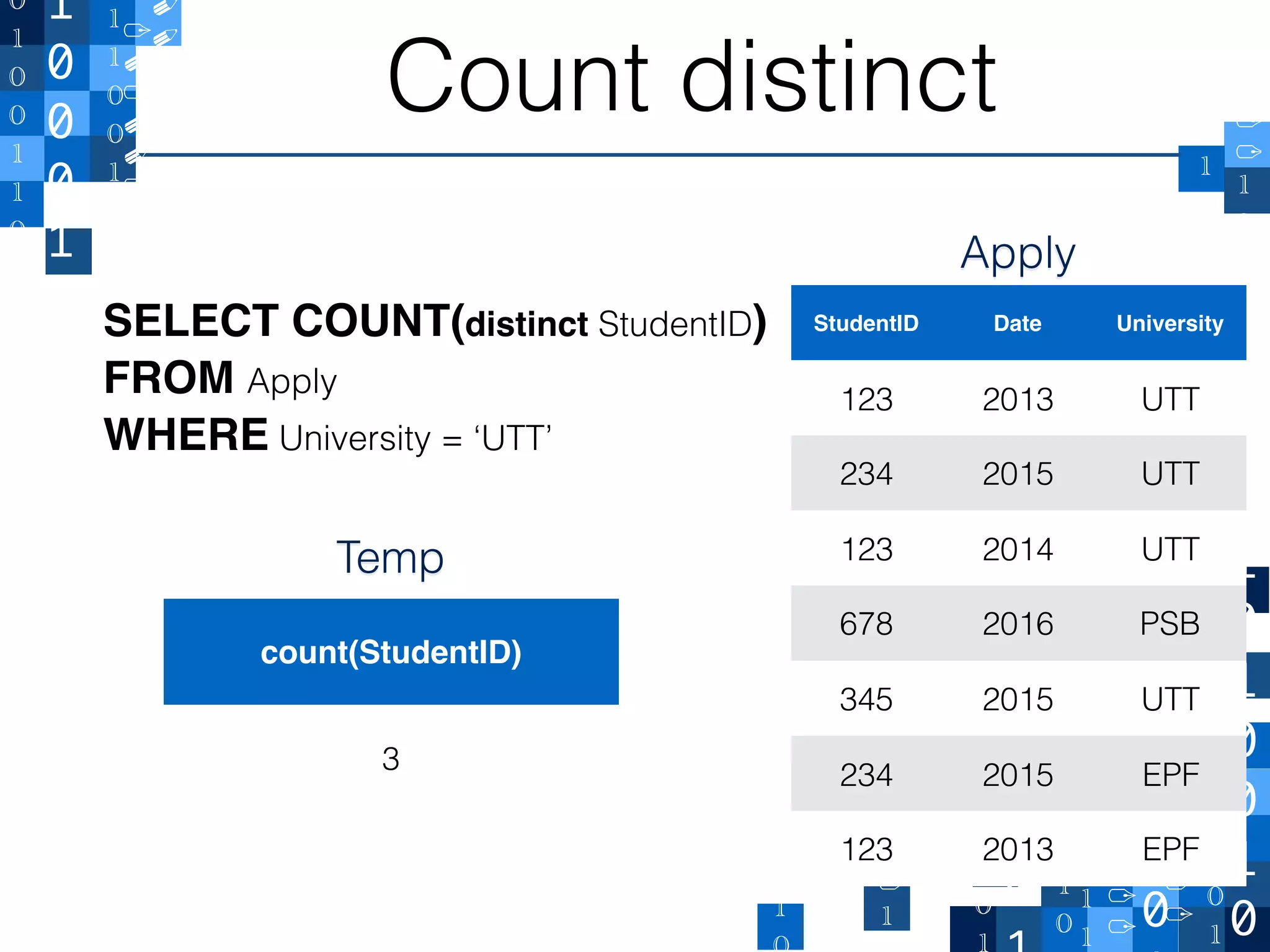Click the large white 0 in the bottom-right corner
The width and height of the screenshot is (1270, 952).
[x=1243, y=918]
